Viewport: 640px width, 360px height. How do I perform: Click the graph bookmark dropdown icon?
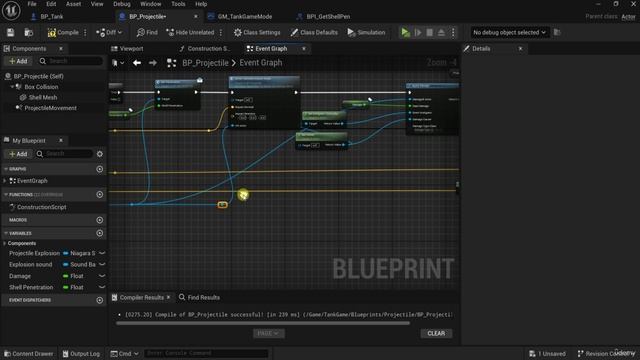coord(118,63)
